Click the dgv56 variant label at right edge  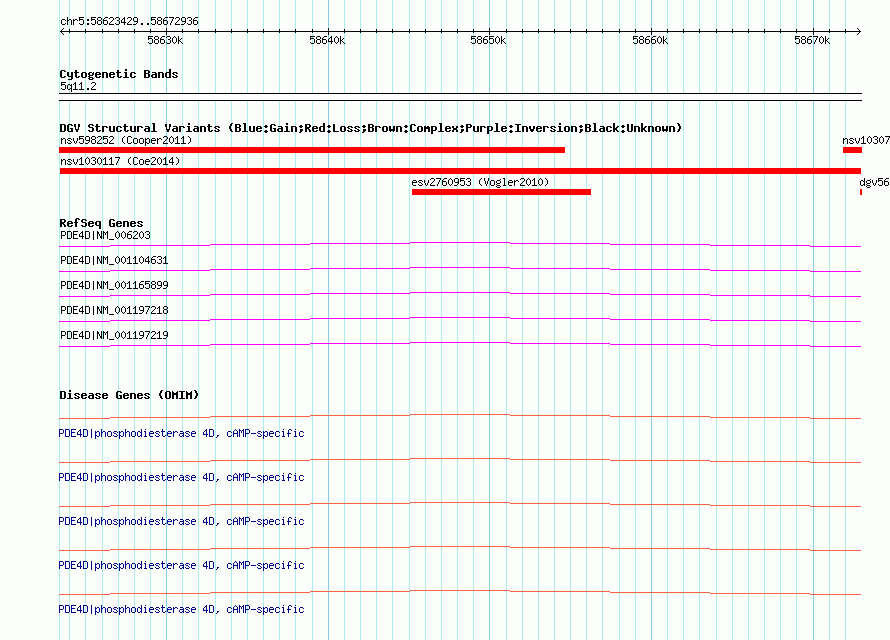(x=874, y=182)
